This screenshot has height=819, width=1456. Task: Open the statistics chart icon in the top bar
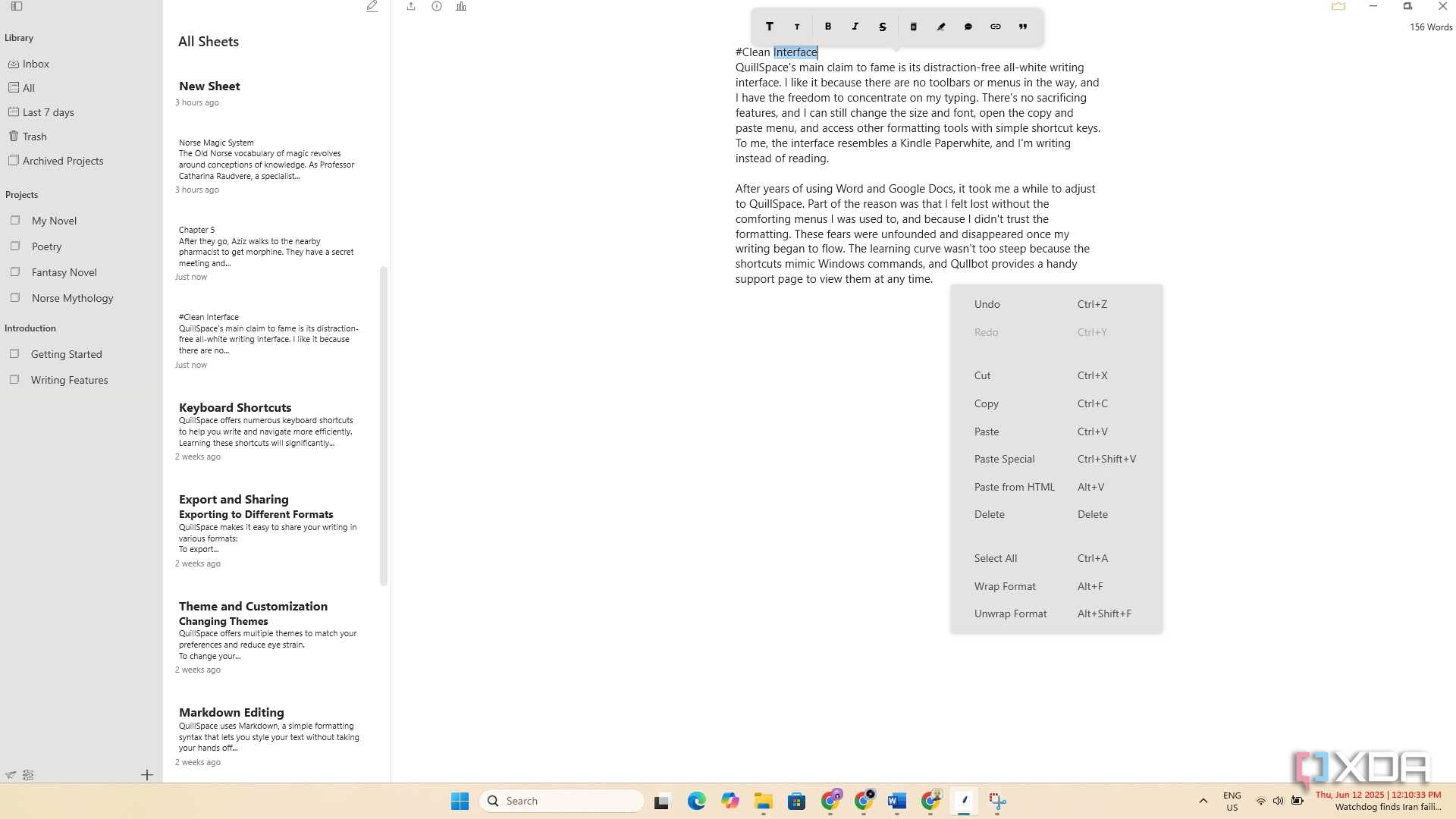point(461,6)
